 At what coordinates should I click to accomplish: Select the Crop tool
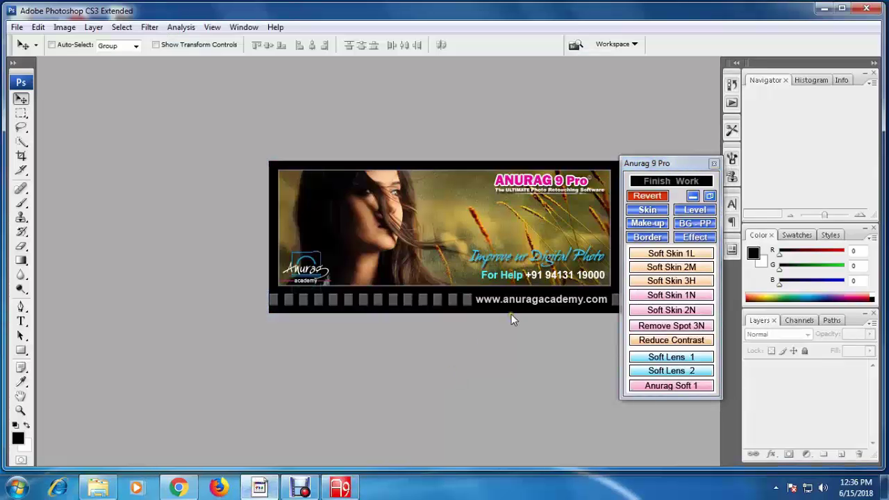(x=21, y=156)
